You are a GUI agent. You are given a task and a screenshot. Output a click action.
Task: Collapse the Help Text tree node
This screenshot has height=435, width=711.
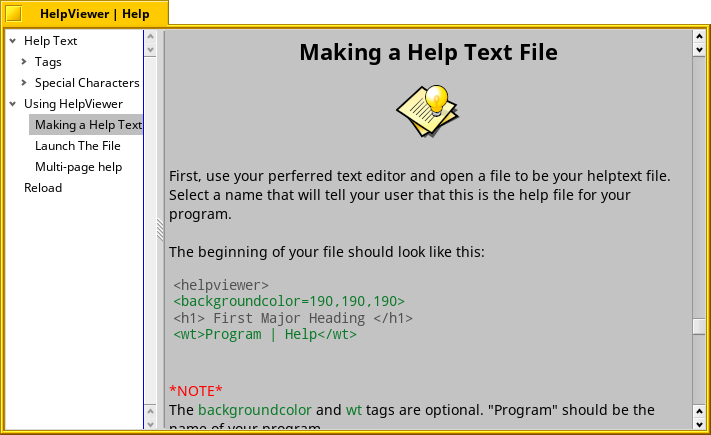(13, 41)
